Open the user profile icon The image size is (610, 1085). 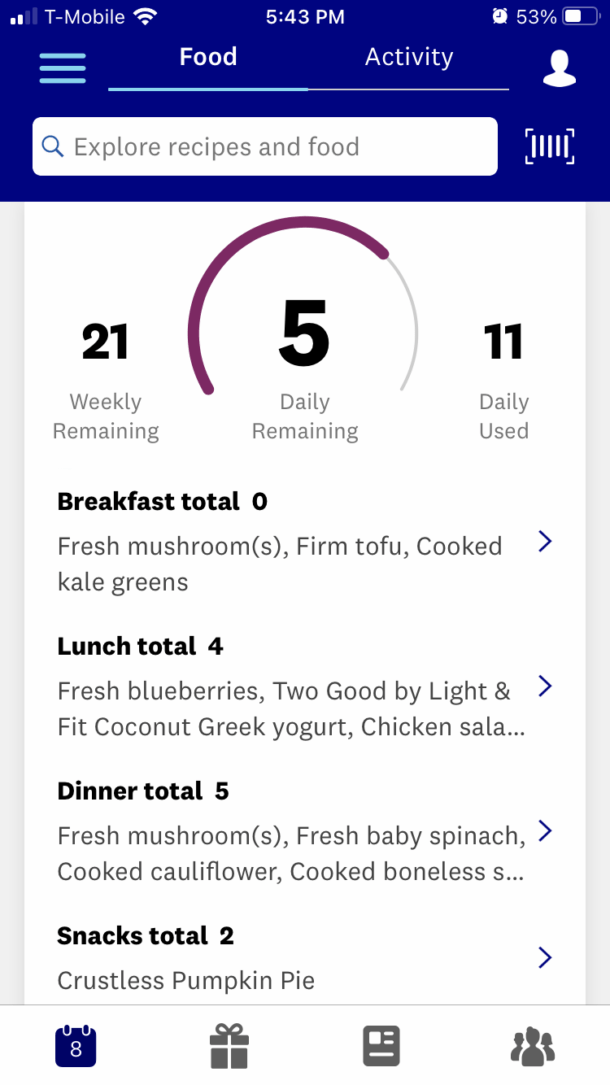click(559, 68)
